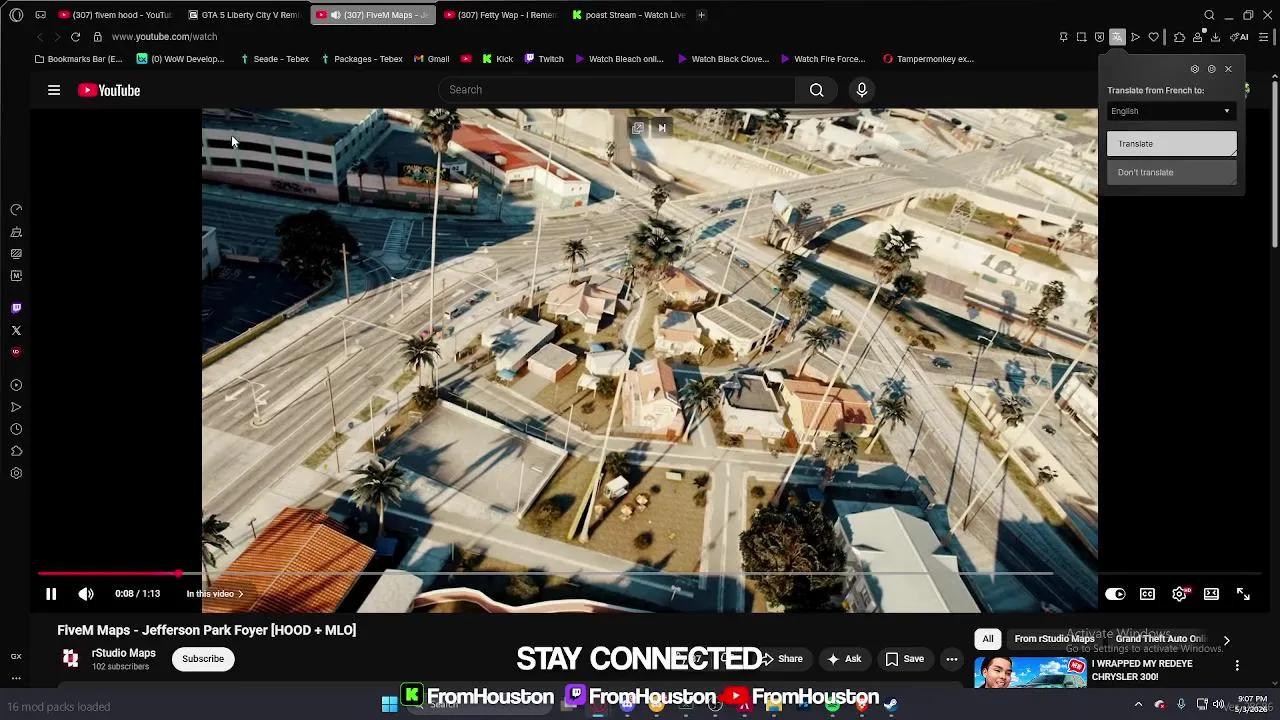Click the pin icon in the address bar

pyautogui.click(x=1063, y=37)
